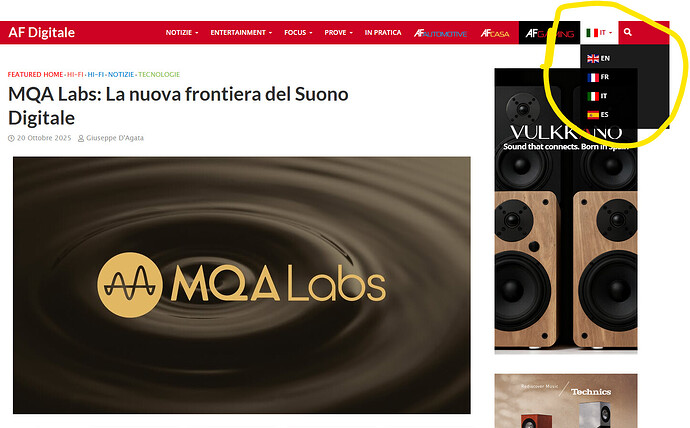Open the AF Casa logo link
The width and height of the screenshot is (690, 428).
(495, 33)
